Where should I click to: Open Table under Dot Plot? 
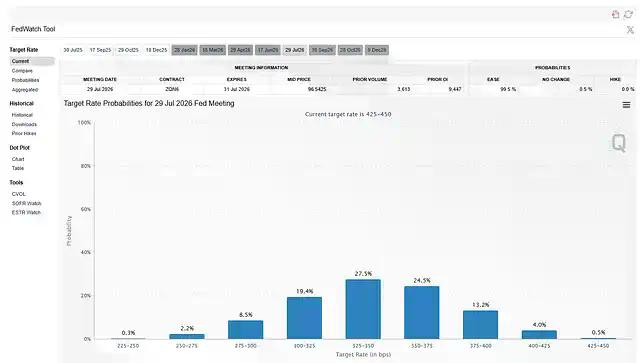tap(18, 168)
